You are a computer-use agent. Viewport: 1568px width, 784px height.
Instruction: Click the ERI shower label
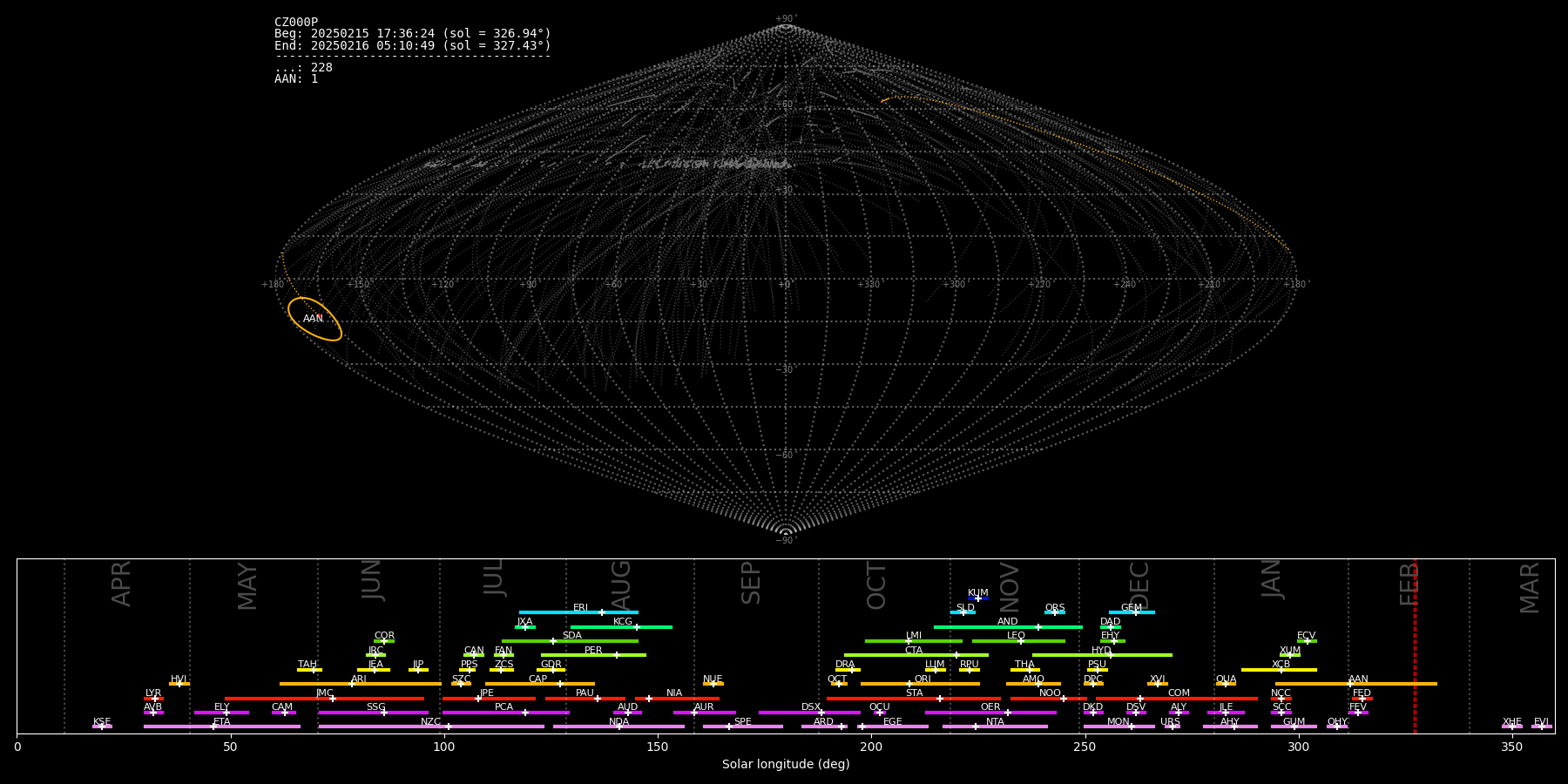pyautogui.click(x=580, y=608)
